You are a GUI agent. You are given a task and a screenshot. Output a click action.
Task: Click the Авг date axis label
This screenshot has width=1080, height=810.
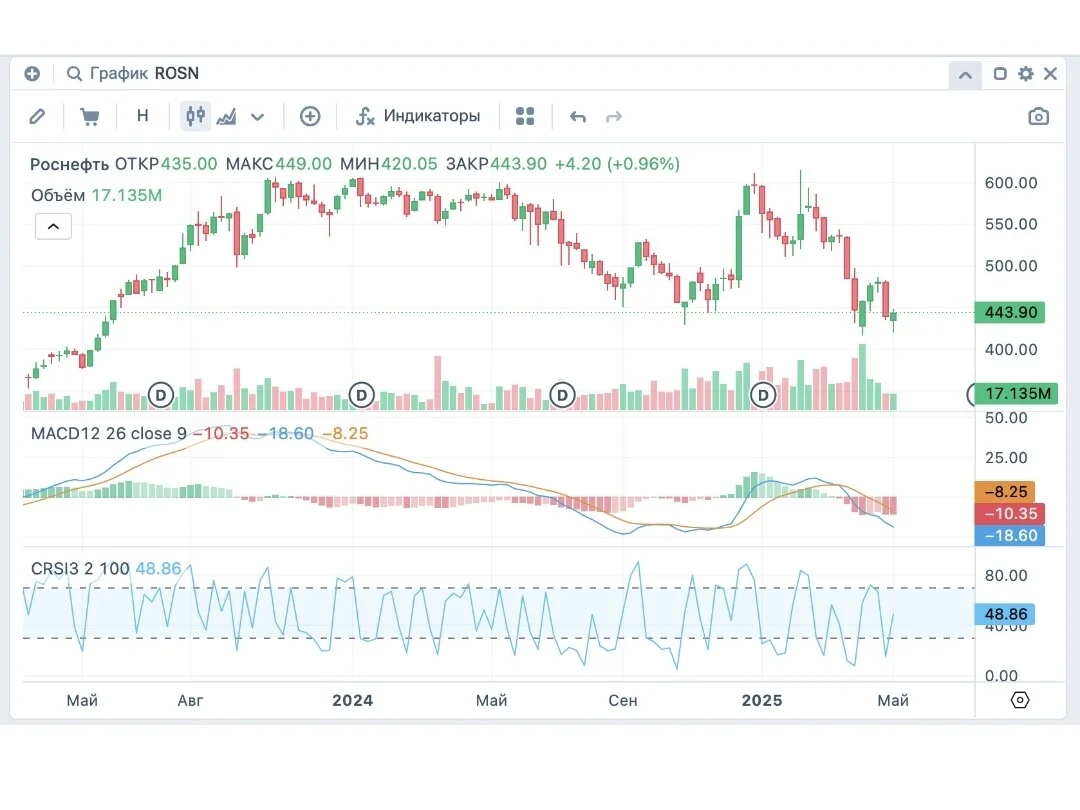click(x=190, y=700)
